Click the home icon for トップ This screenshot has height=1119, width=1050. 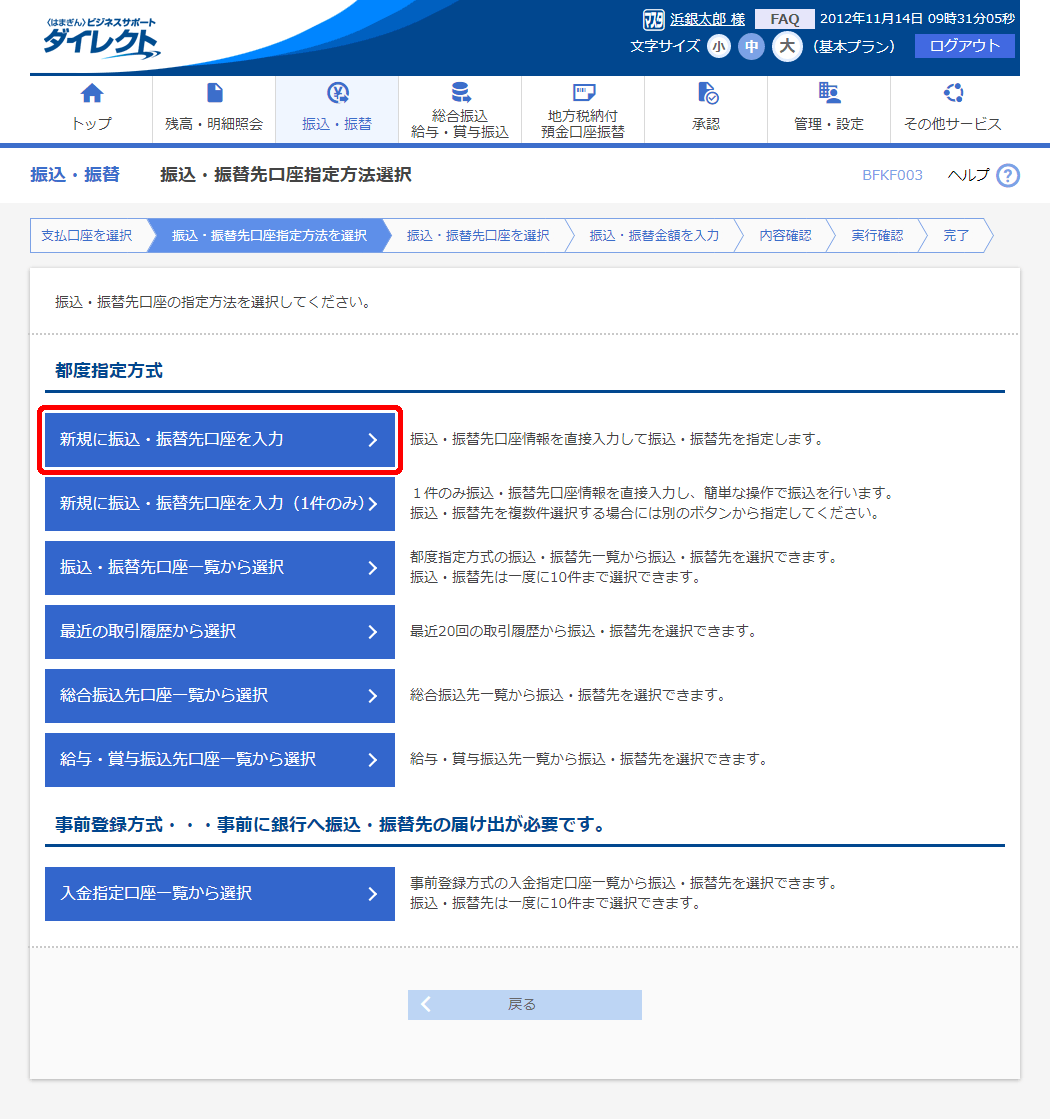(x=91, y=94)
